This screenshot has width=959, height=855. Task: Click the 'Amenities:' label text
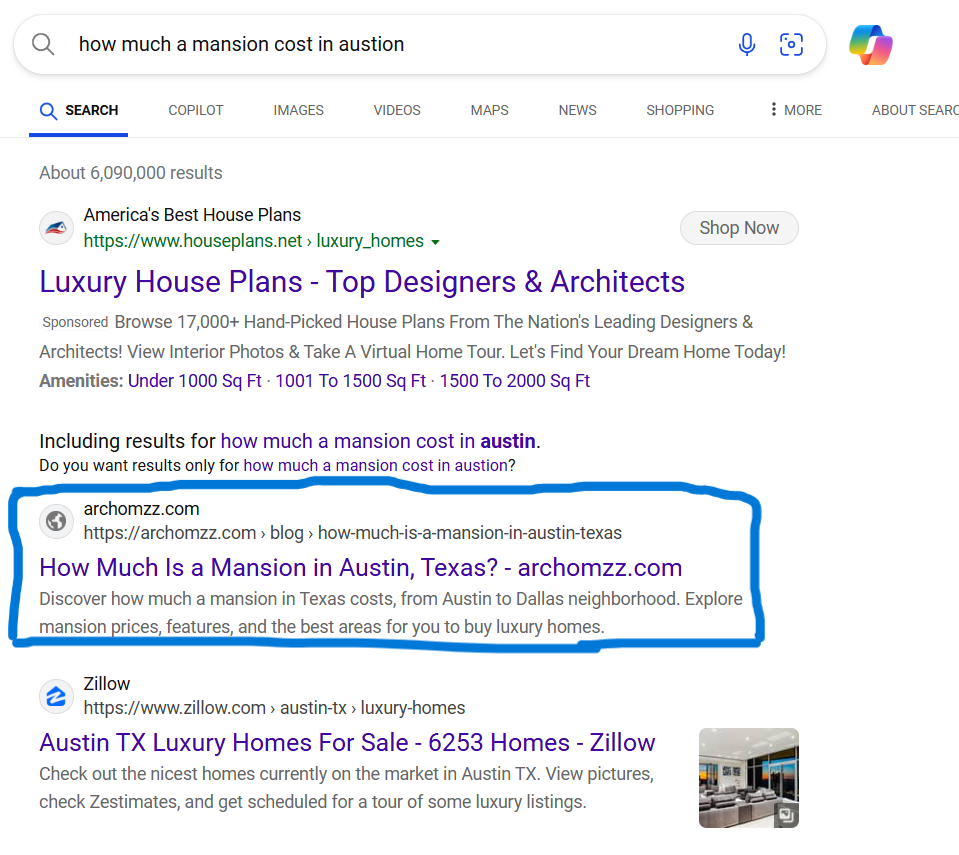click(81, 381)
